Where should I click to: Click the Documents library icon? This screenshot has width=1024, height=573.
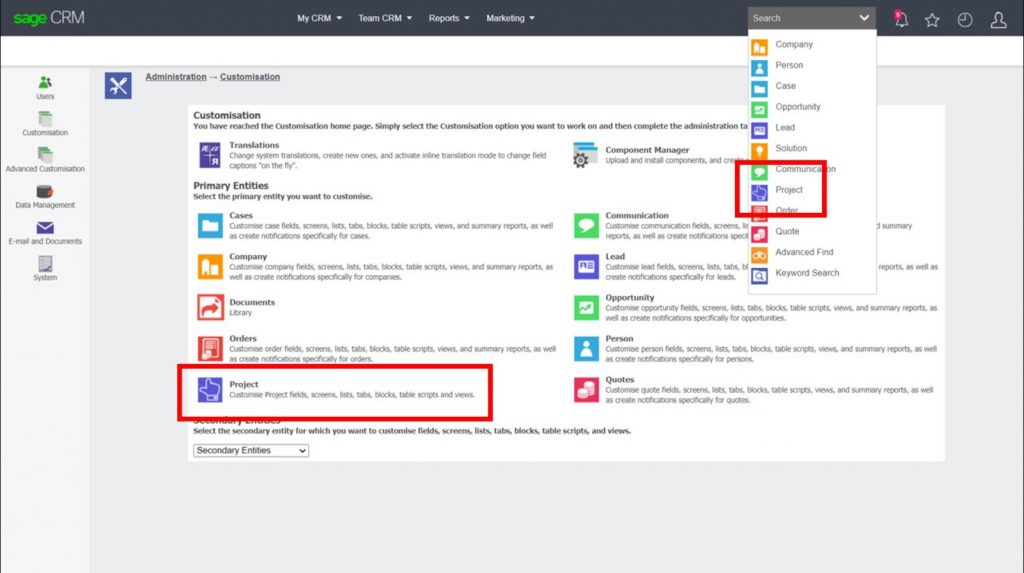[x=210, y=307]
